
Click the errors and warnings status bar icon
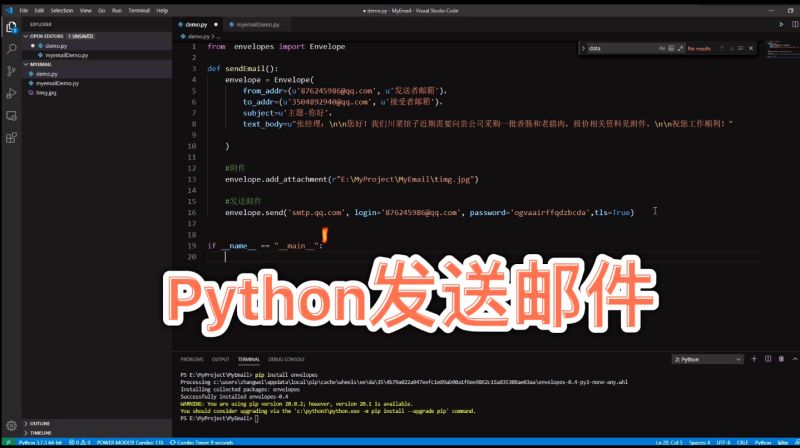point(80,442)
